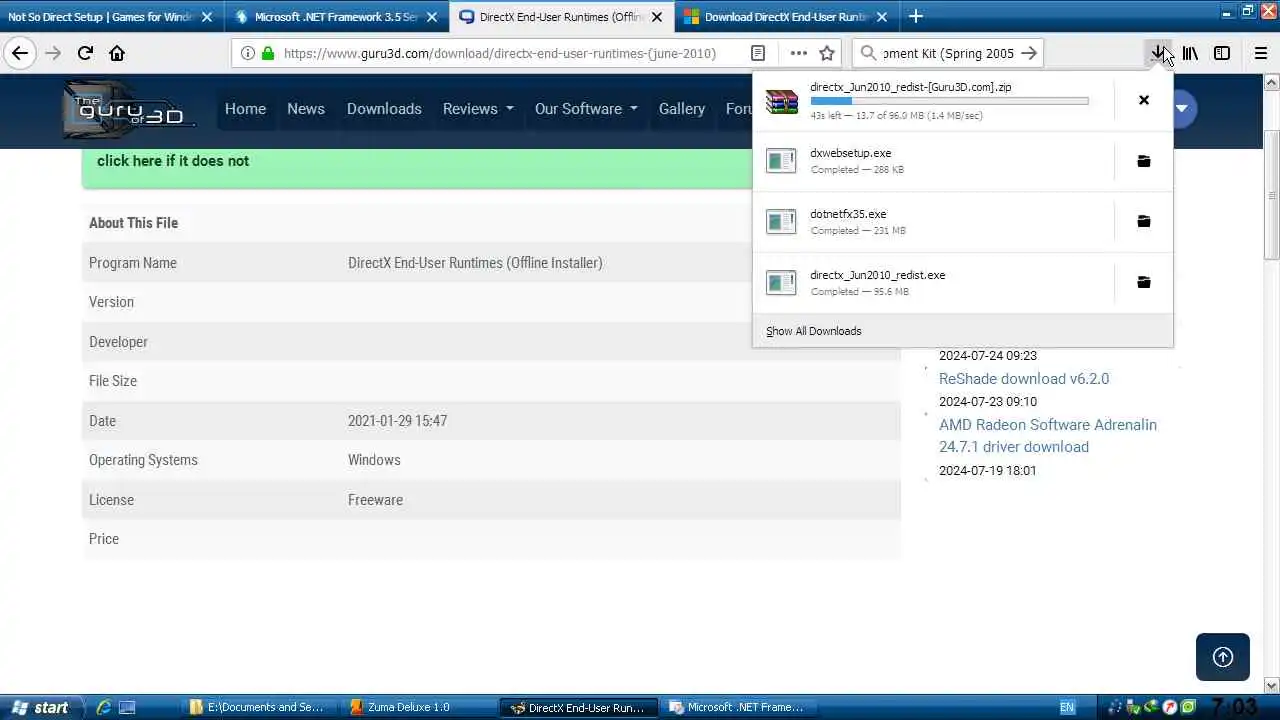1280x720 pixels.
Task: Show sidebars toolbar icon
Action: coord(1222,53)
